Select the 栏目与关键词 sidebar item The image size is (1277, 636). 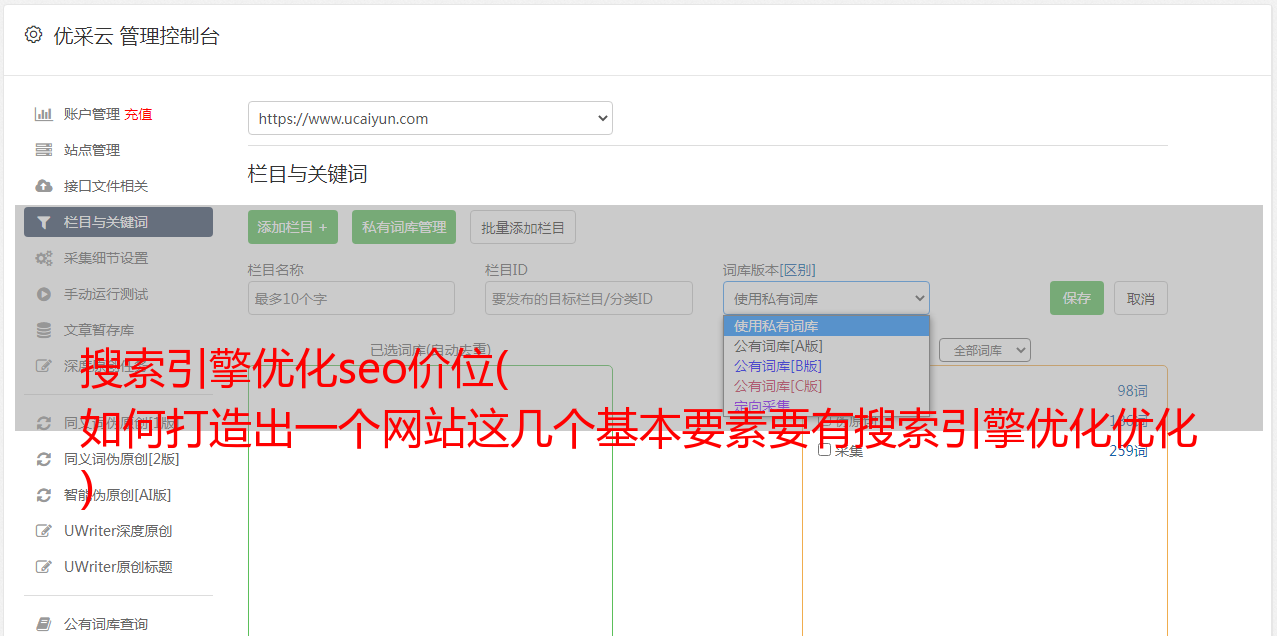(118, 222)
